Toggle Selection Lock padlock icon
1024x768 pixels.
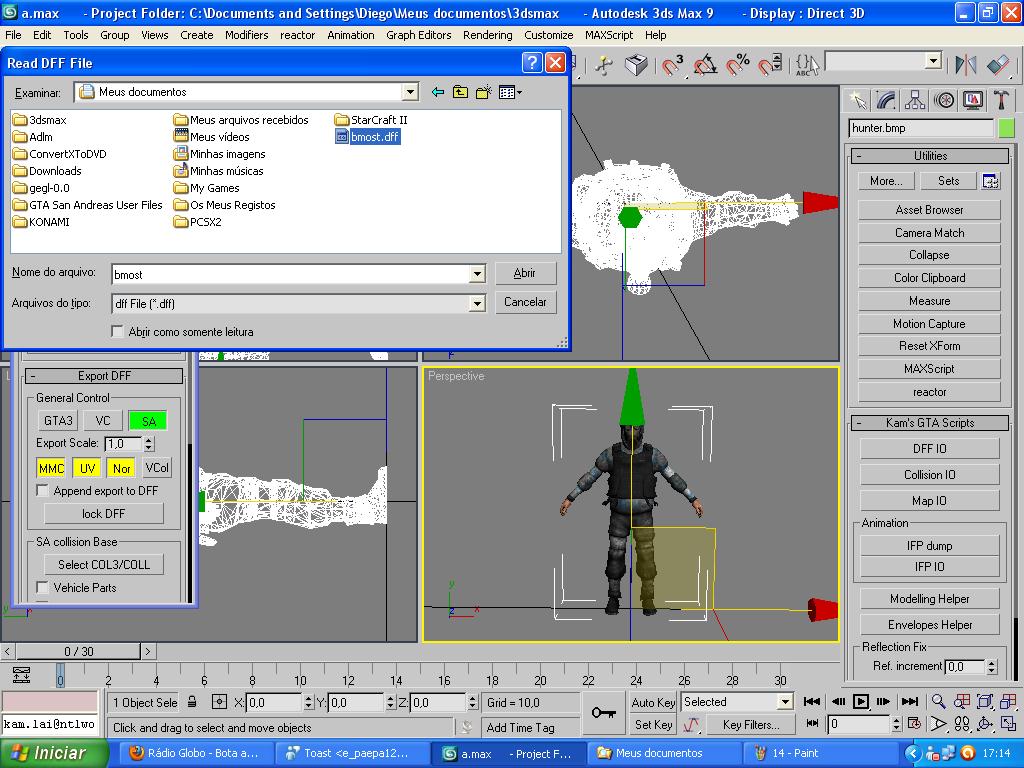(x=192, y=702)
